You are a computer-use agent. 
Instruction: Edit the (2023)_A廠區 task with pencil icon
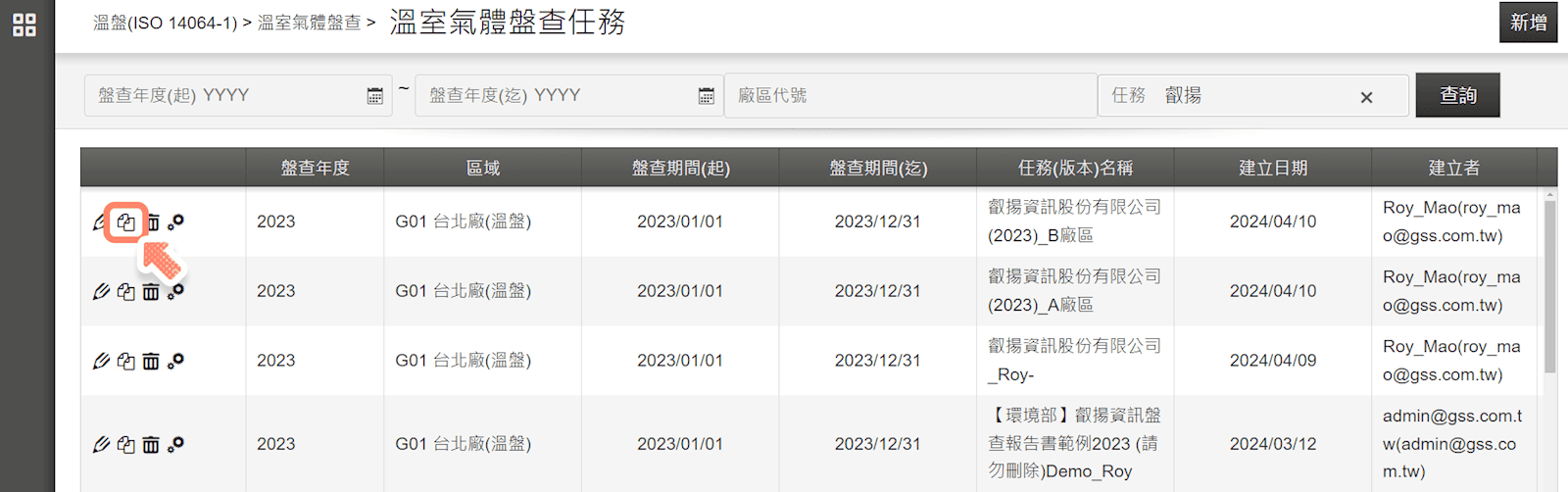[x=101, y=292]
